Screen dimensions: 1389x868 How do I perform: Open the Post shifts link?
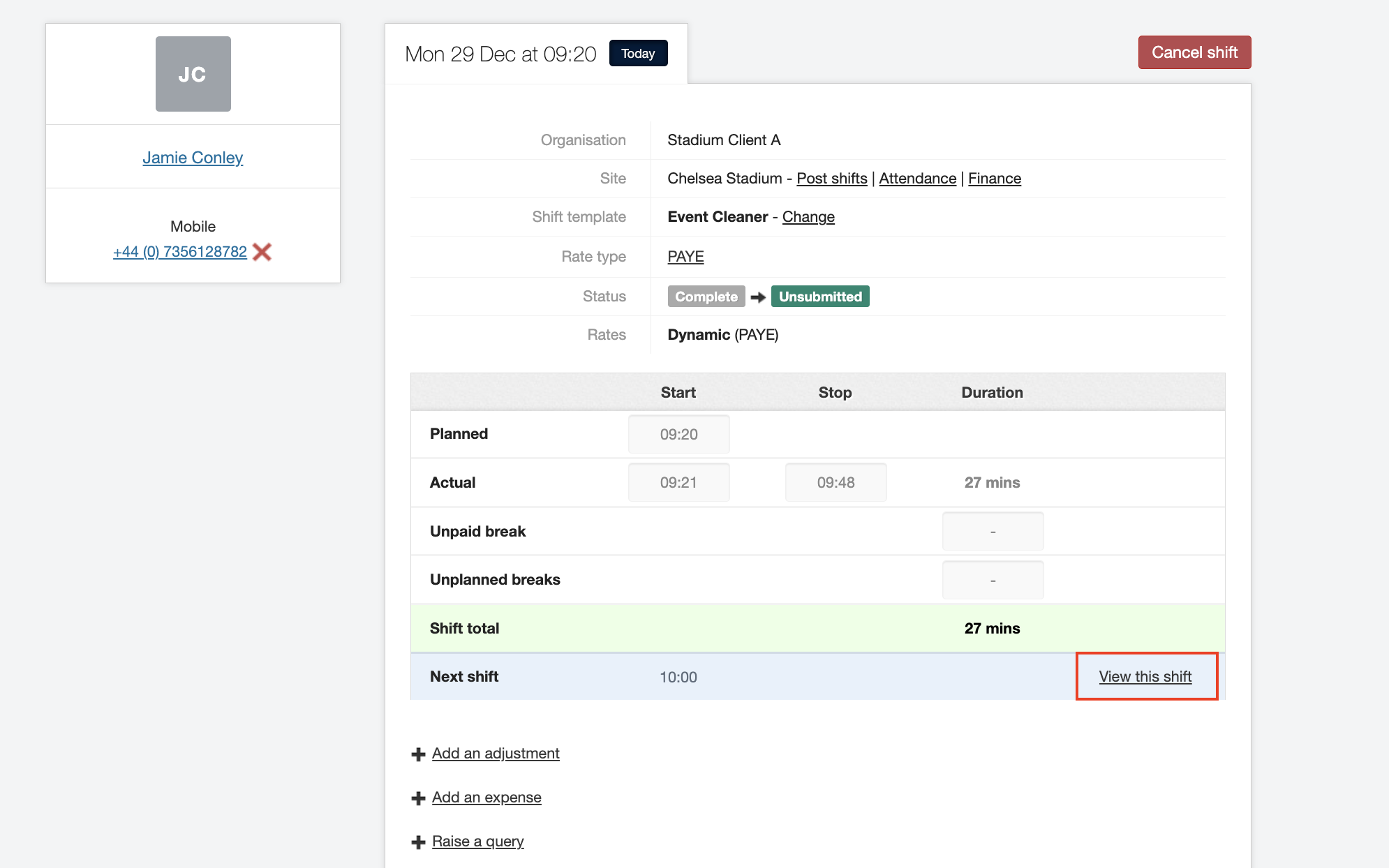[831, 179]
